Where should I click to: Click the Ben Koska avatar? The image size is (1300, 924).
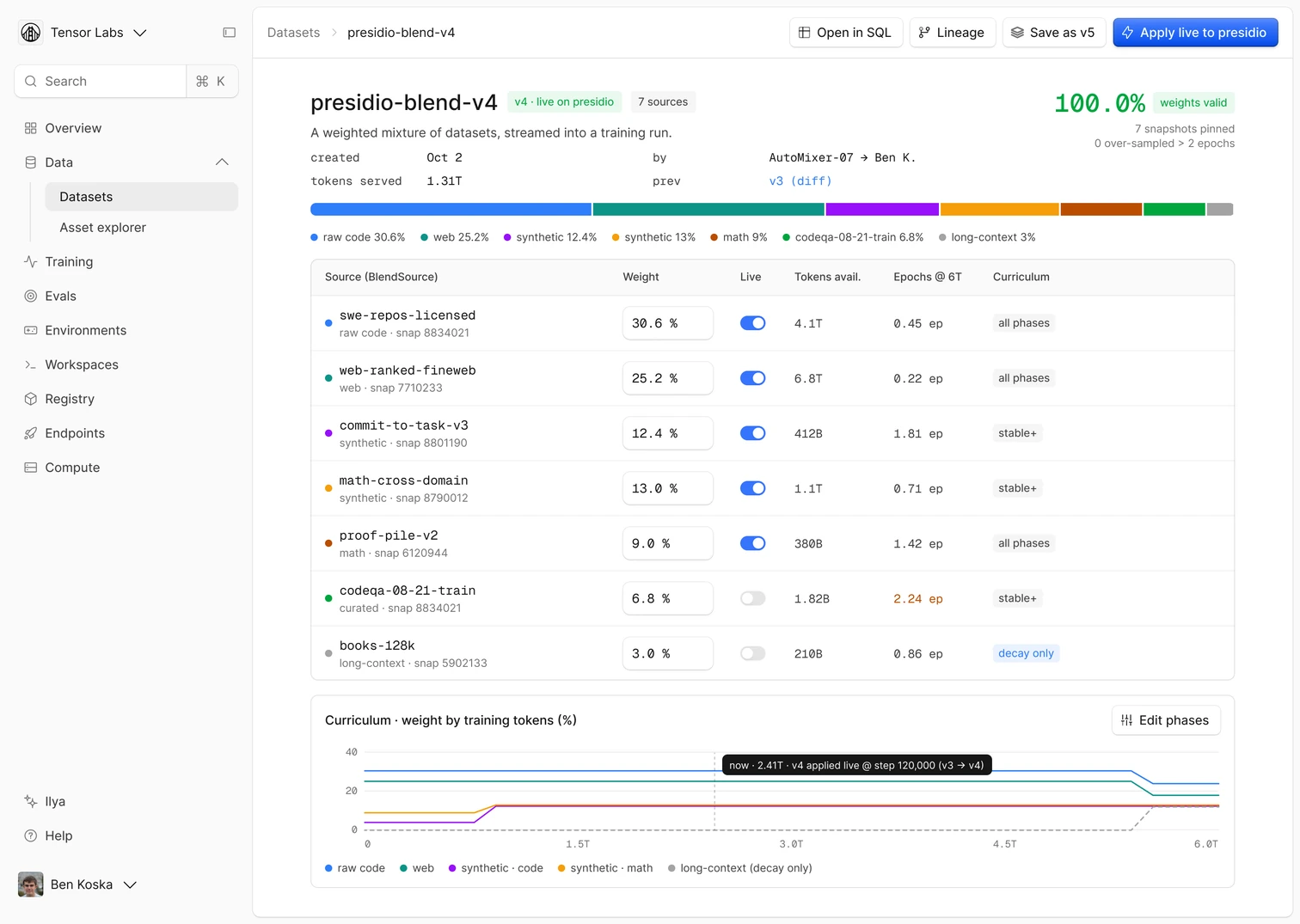coord(31,884)
